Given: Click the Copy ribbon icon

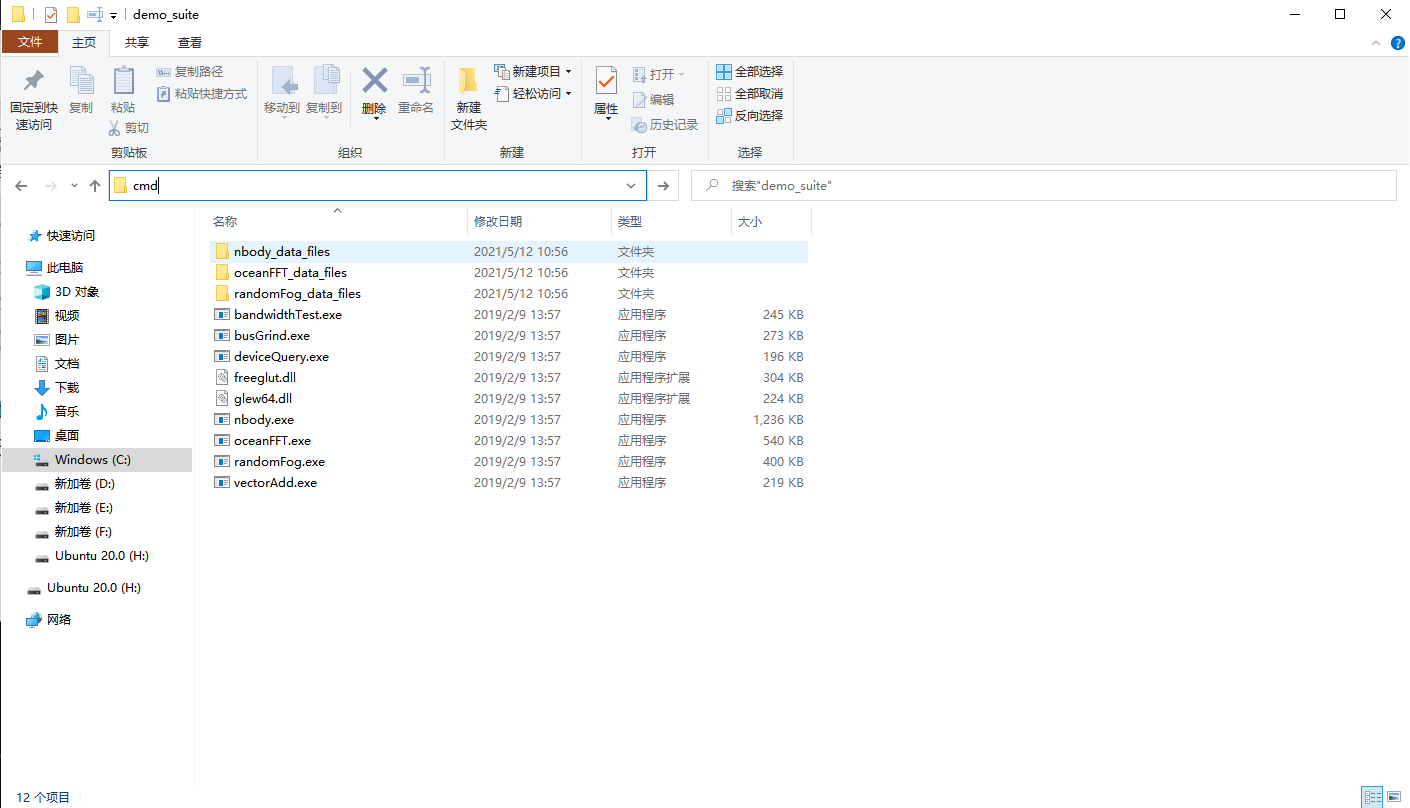Looking at the screenshot, I should [x=81, y=80].
